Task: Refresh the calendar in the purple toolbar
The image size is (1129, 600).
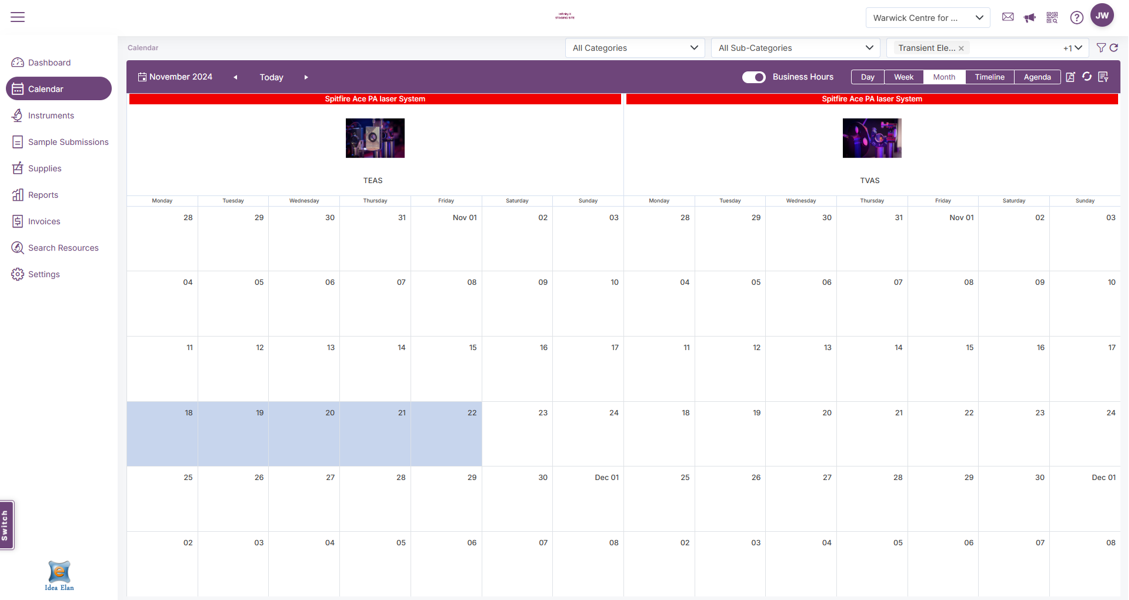Action: click(1087, 77)
